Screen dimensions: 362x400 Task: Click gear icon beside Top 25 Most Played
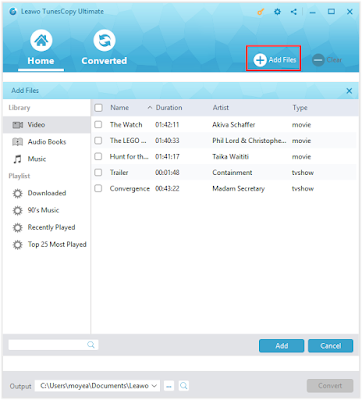[x=17, y=245]
